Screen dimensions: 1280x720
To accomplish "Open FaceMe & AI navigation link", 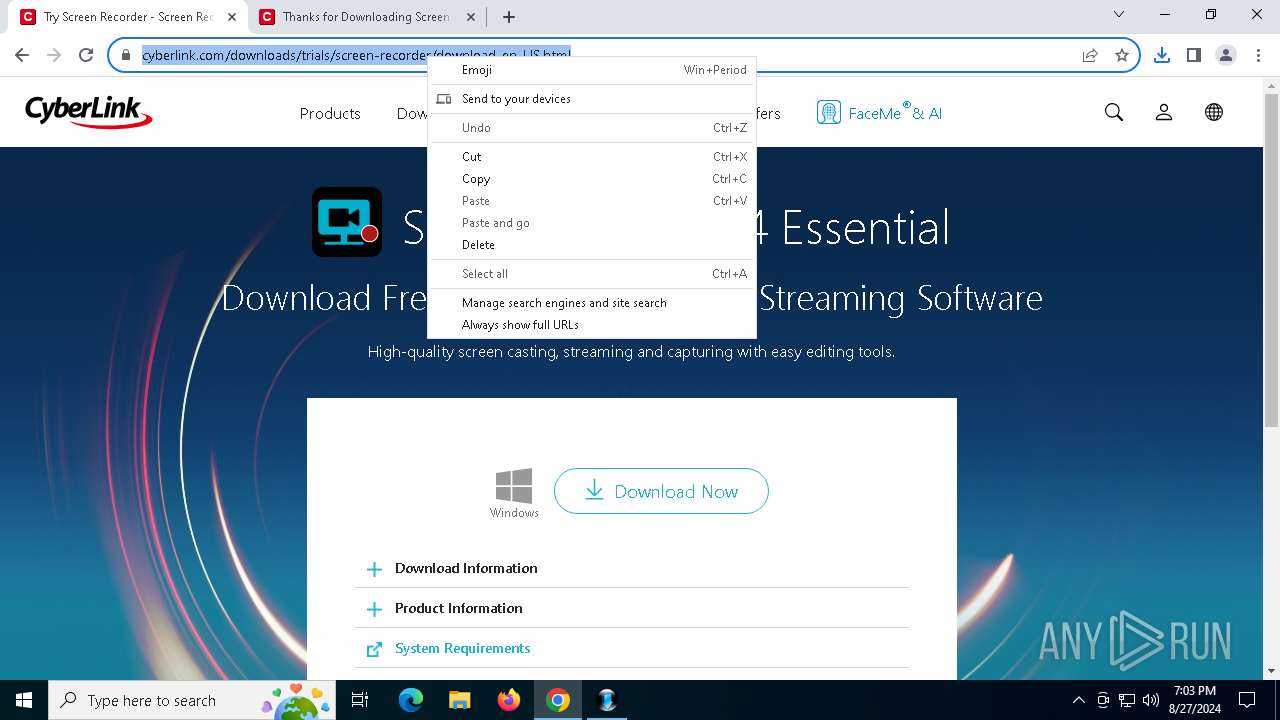I will pos(879,113).
